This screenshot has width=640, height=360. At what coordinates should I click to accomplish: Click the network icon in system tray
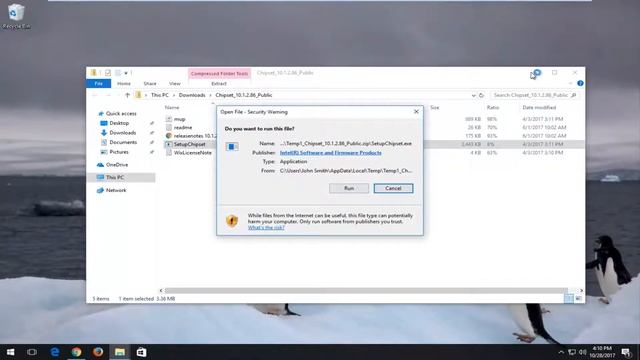coord(572,352)
